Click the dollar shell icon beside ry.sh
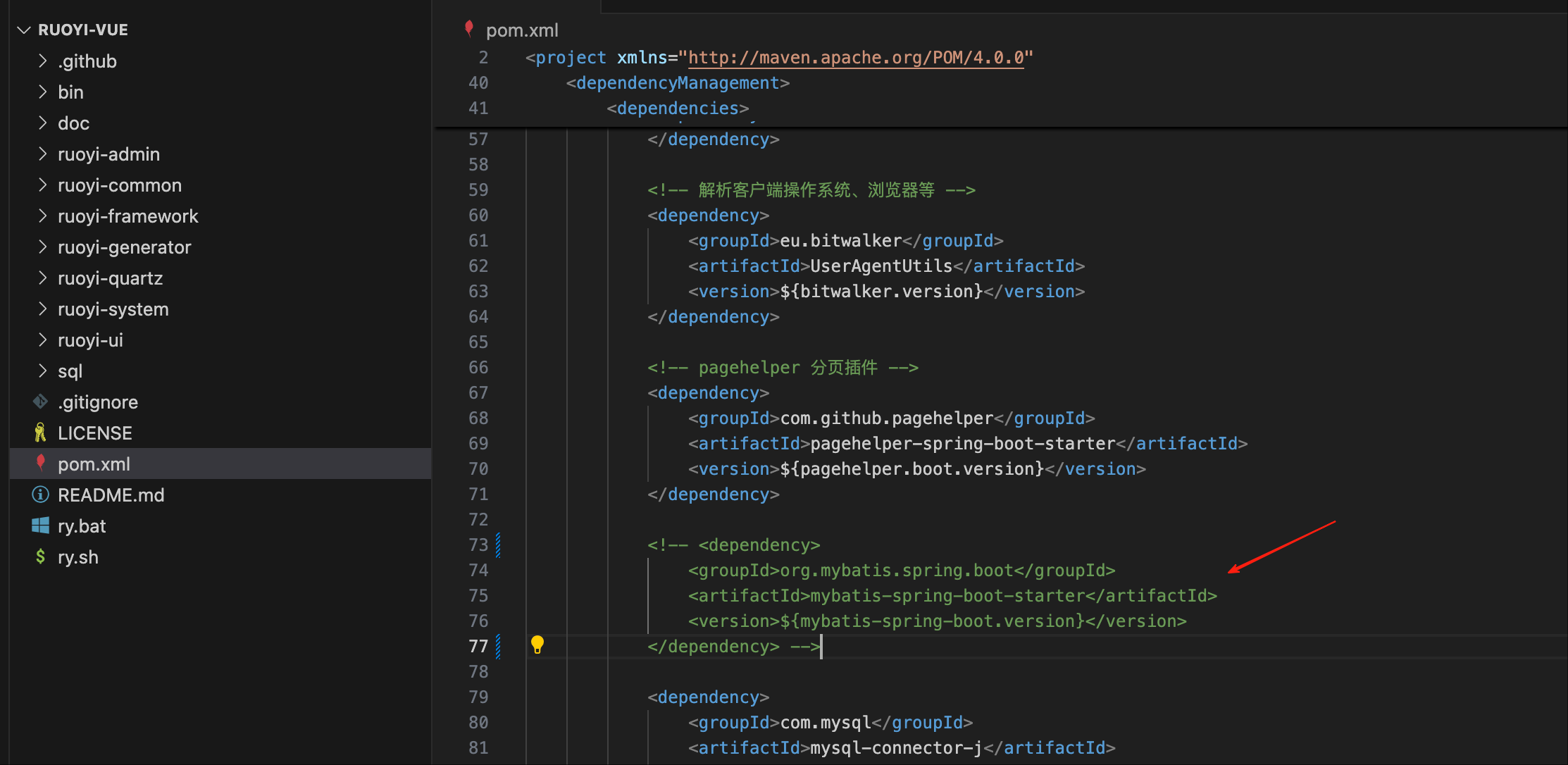 [x=40, y=556]
